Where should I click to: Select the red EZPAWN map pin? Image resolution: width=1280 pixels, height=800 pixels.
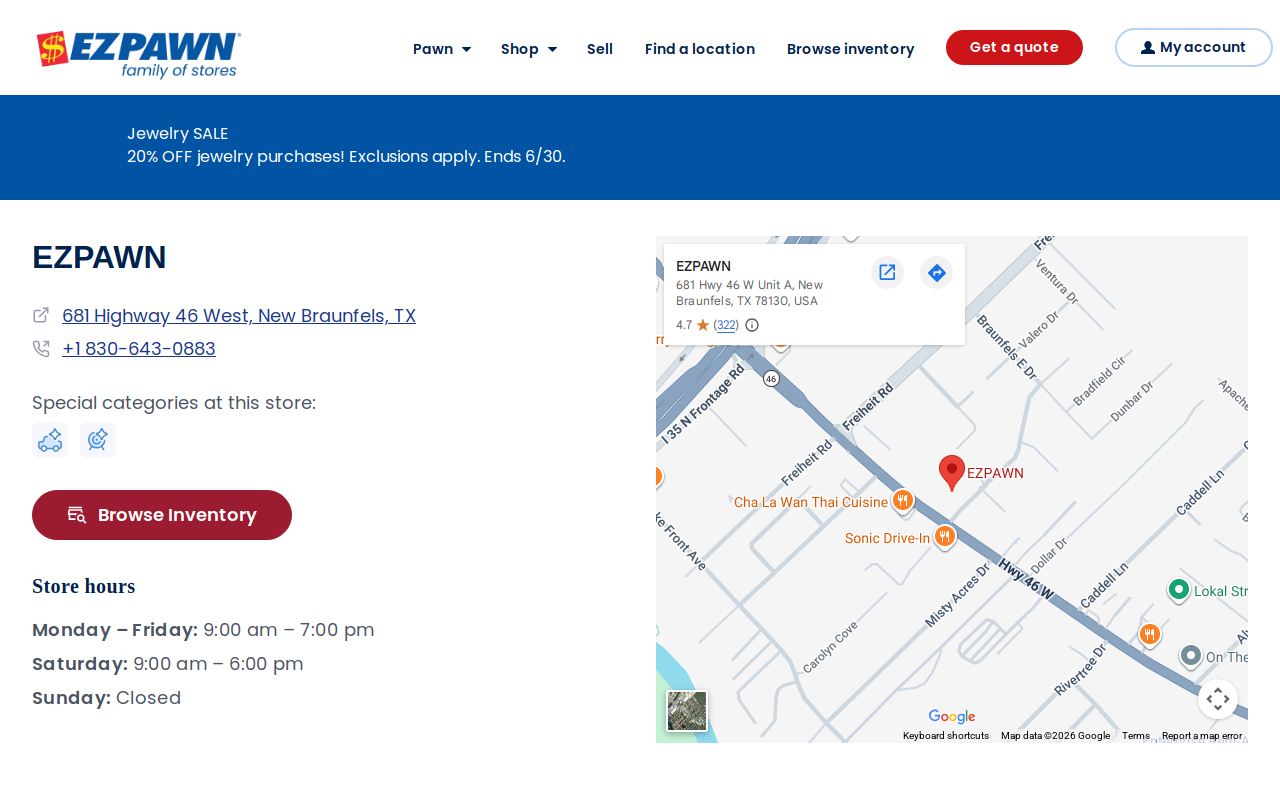click(952, 472)
